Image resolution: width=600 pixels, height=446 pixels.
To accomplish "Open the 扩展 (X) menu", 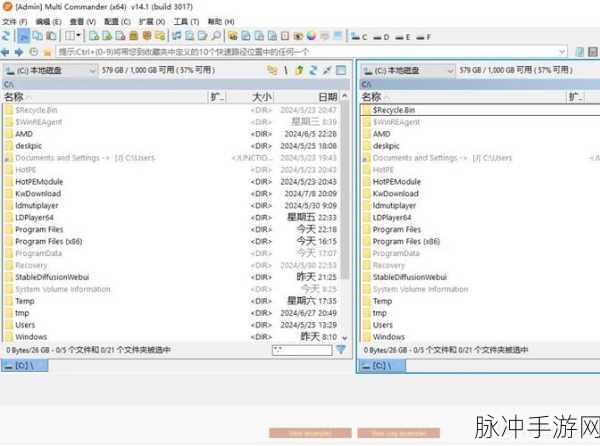I will pyautogui.click(x=152, y=21).
